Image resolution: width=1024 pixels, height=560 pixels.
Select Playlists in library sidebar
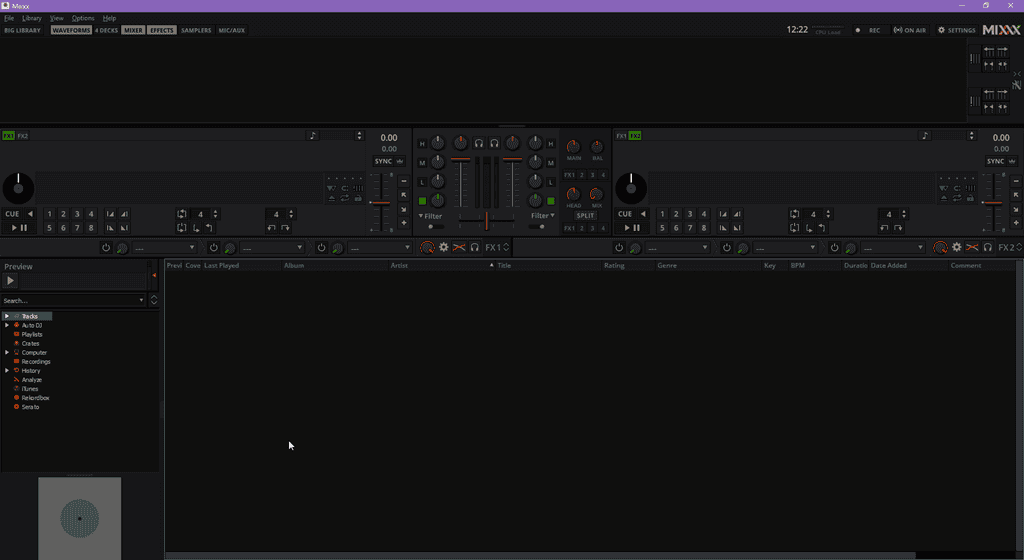click(x=31, y=334)
